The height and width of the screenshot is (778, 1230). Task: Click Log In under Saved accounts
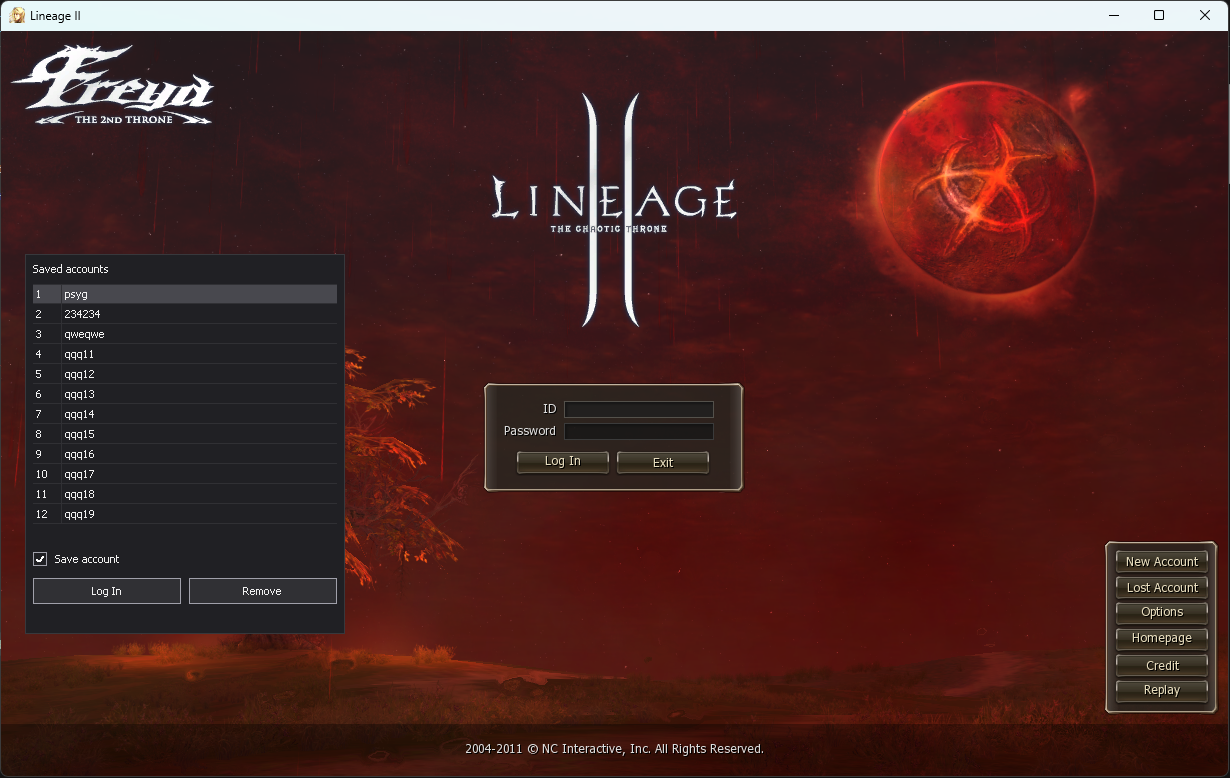107,591
